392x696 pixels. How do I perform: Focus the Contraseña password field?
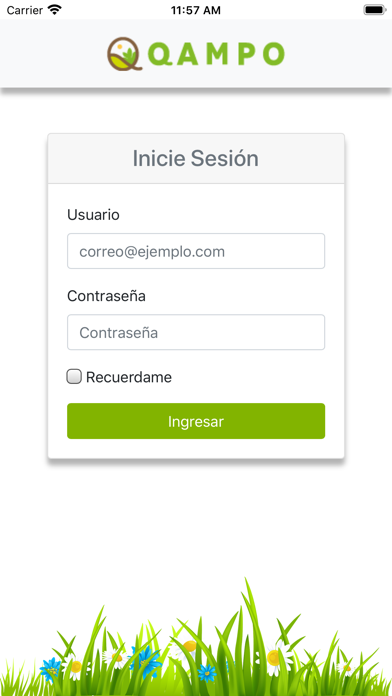click(x=196, y=332)
